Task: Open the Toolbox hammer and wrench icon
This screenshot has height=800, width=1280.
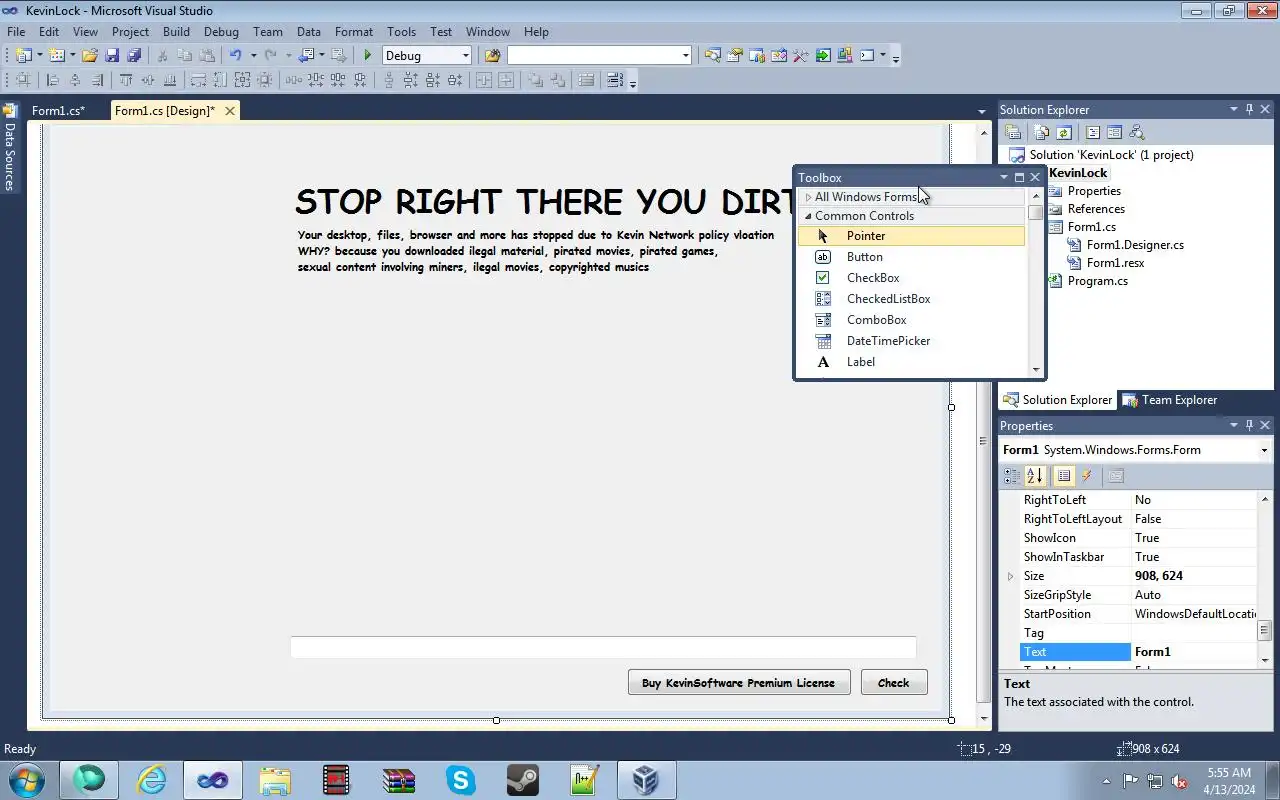Action: (x=801, y=56)
